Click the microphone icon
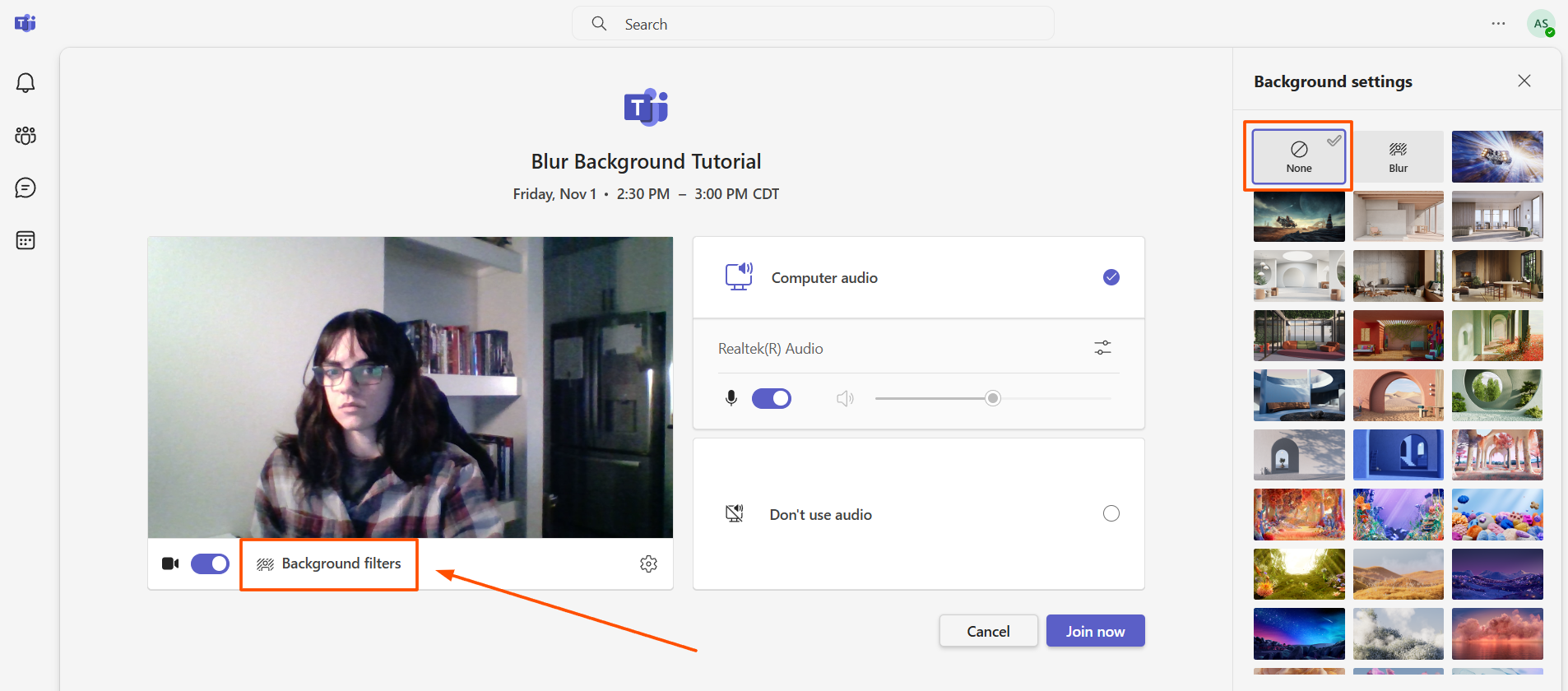This screenshot has width=1568, height=691. tap(731, 399)
